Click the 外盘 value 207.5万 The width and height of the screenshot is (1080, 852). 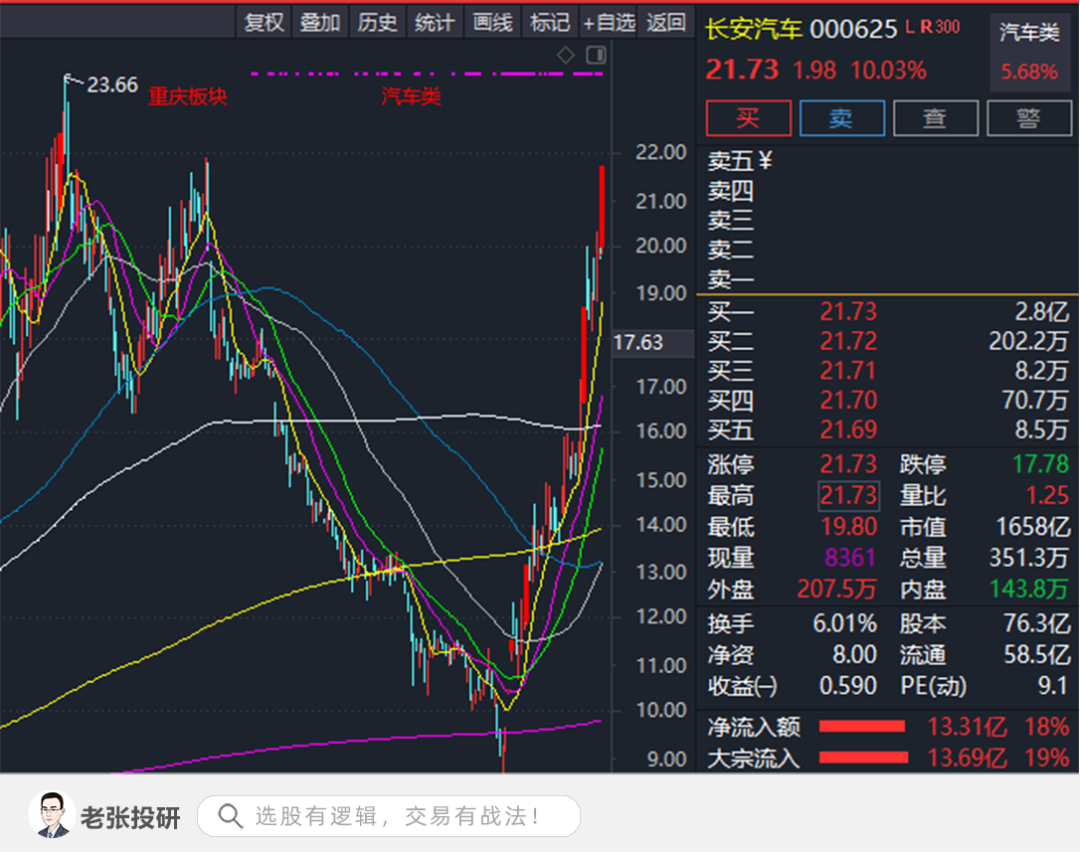click(x=837, y=589)
